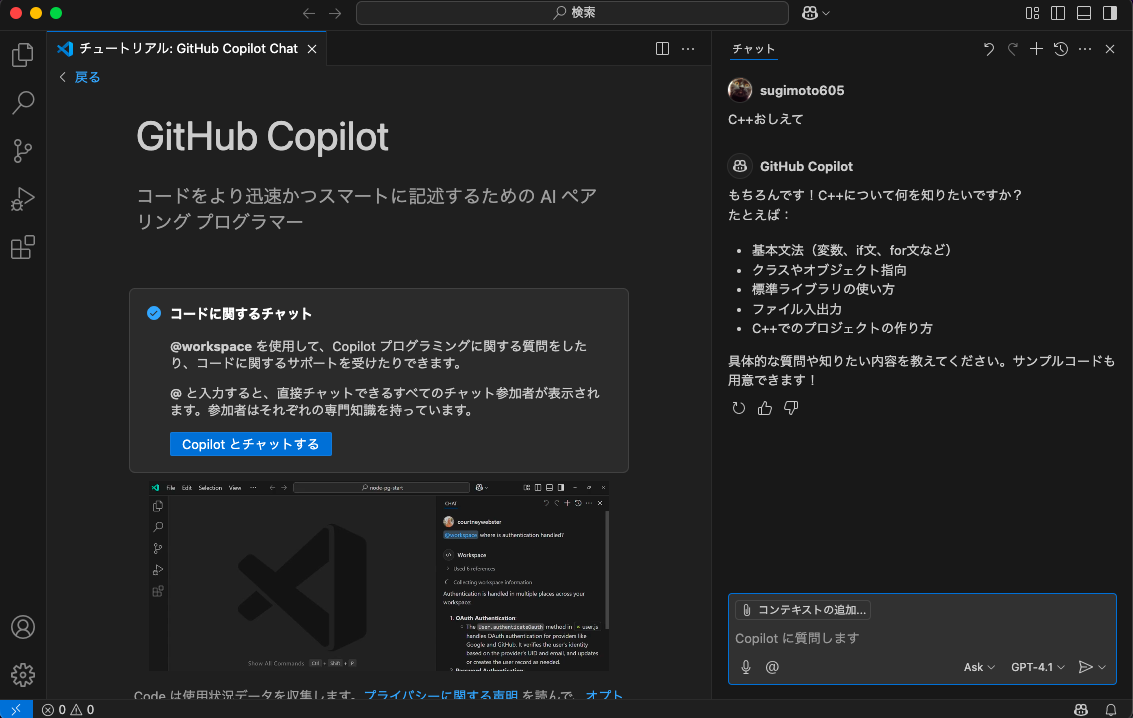Mark response unhelpful with thumbs down
The image size is (1133, 718).
point(791,408)
